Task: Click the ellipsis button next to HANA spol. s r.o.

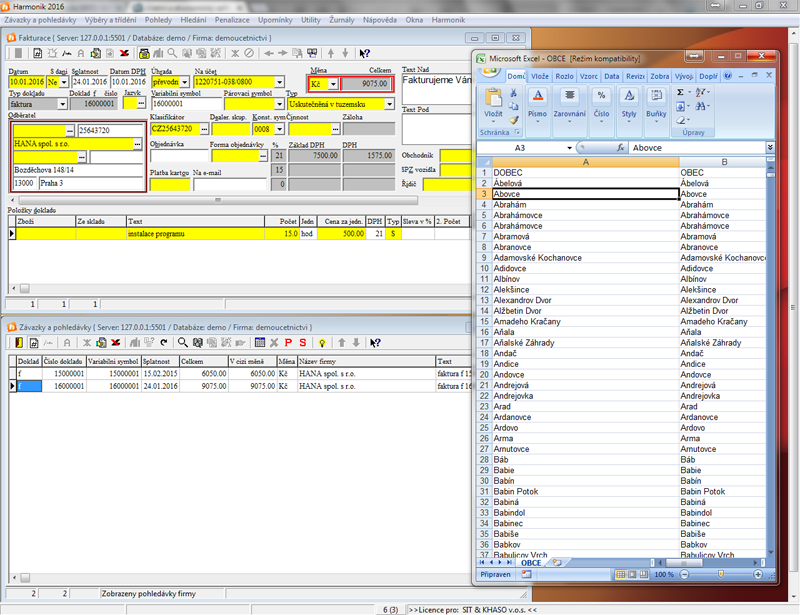Action: [x=137, y=144]
